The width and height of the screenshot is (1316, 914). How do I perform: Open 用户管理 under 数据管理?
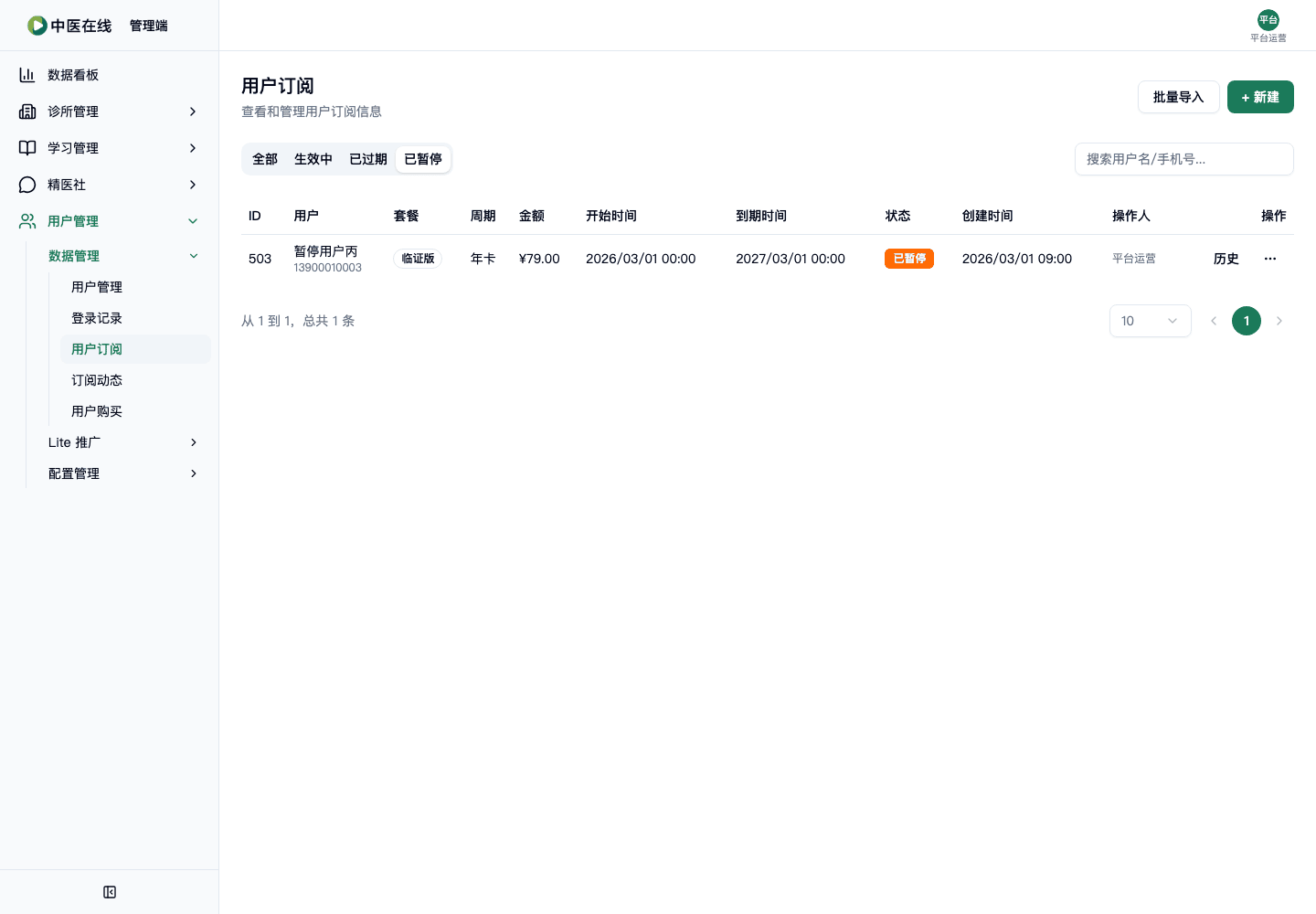tap(135, 287)
